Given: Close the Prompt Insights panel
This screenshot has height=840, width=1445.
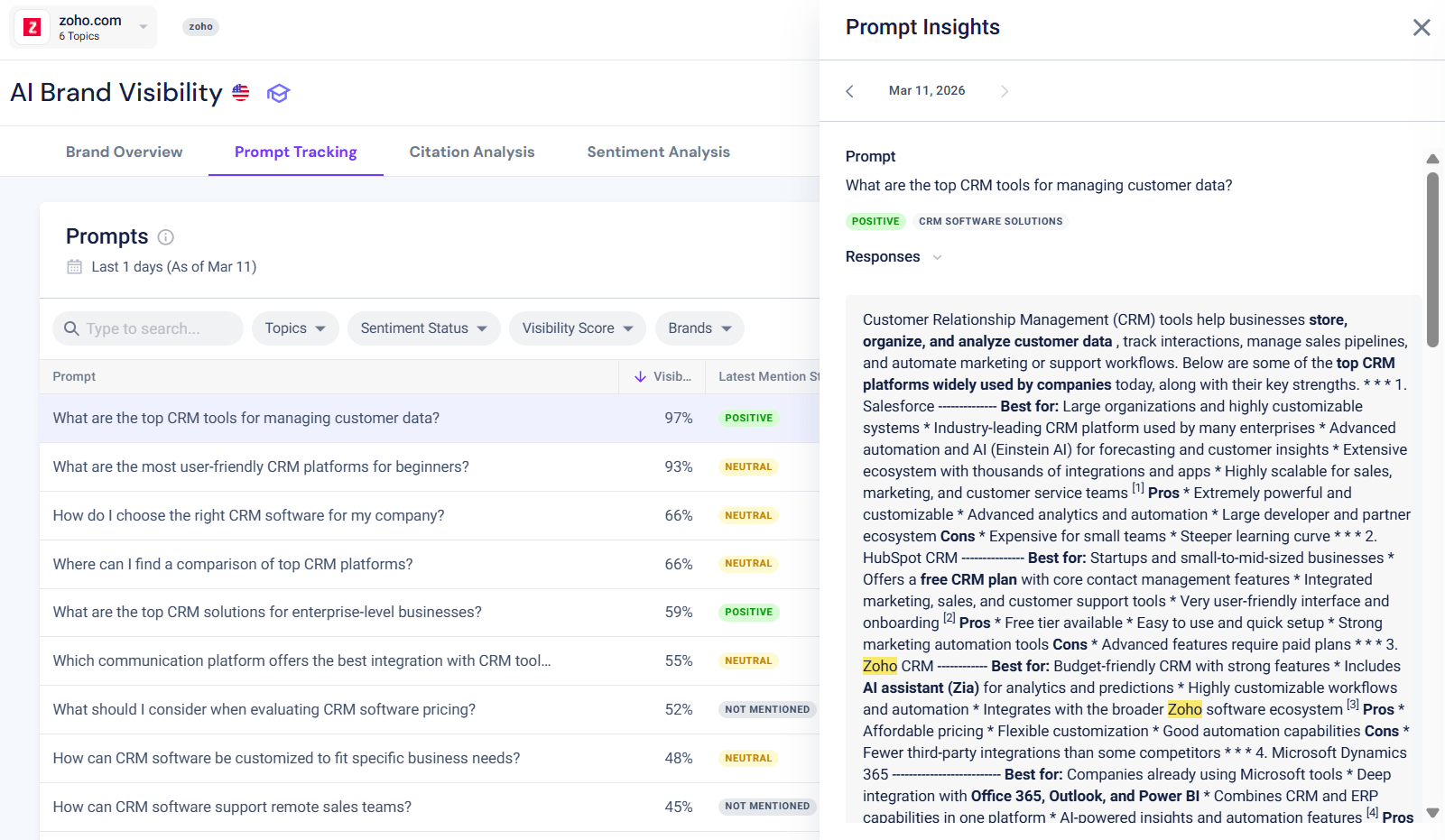Looking at the screenshot, I should [1422, 27].
